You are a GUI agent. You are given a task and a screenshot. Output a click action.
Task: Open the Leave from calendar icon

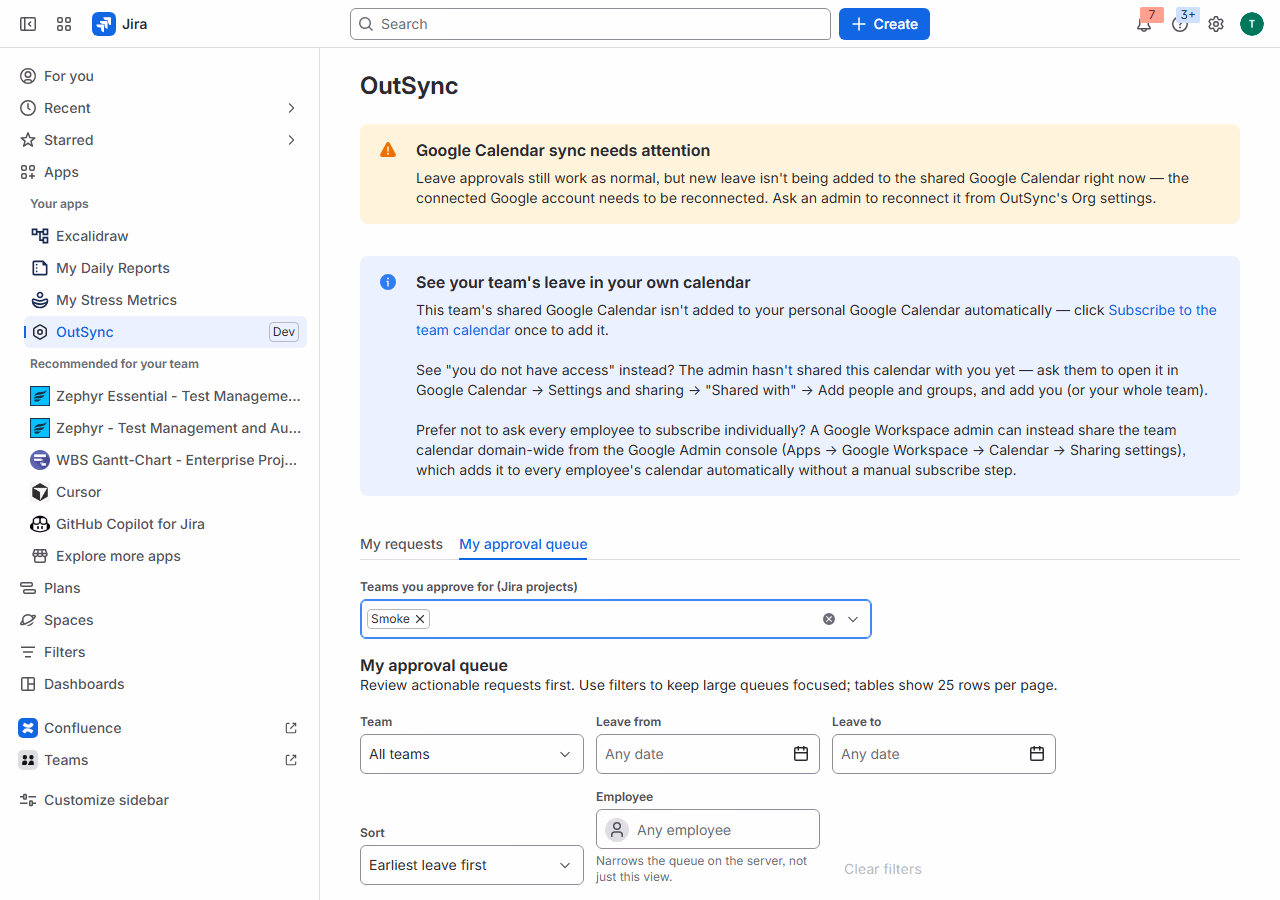coord(801,754)
